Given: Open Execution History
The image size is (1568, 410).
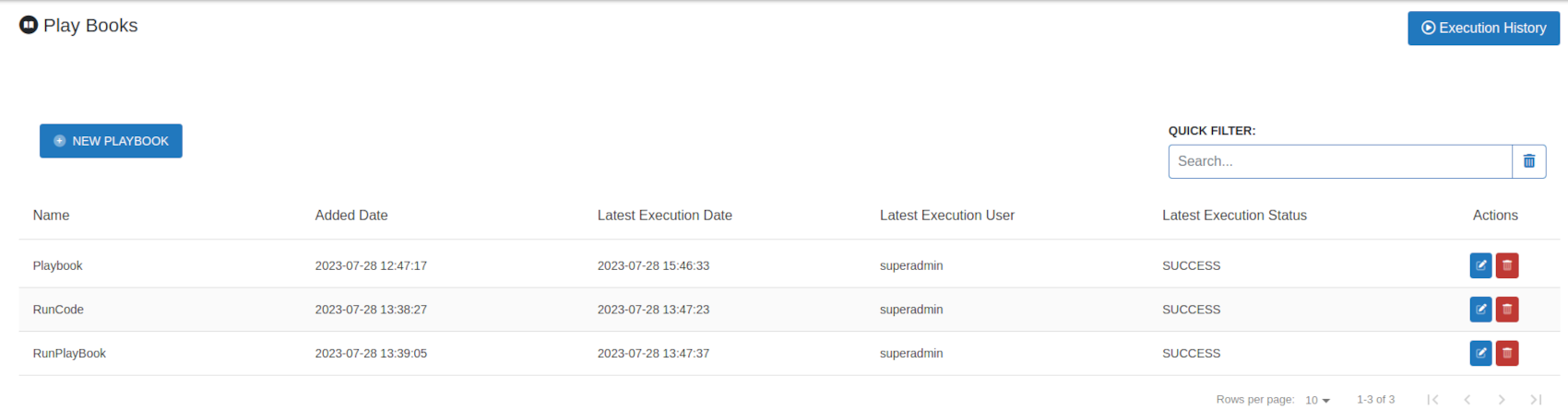Looking at the screenshot, I should tap(1483, 29).
